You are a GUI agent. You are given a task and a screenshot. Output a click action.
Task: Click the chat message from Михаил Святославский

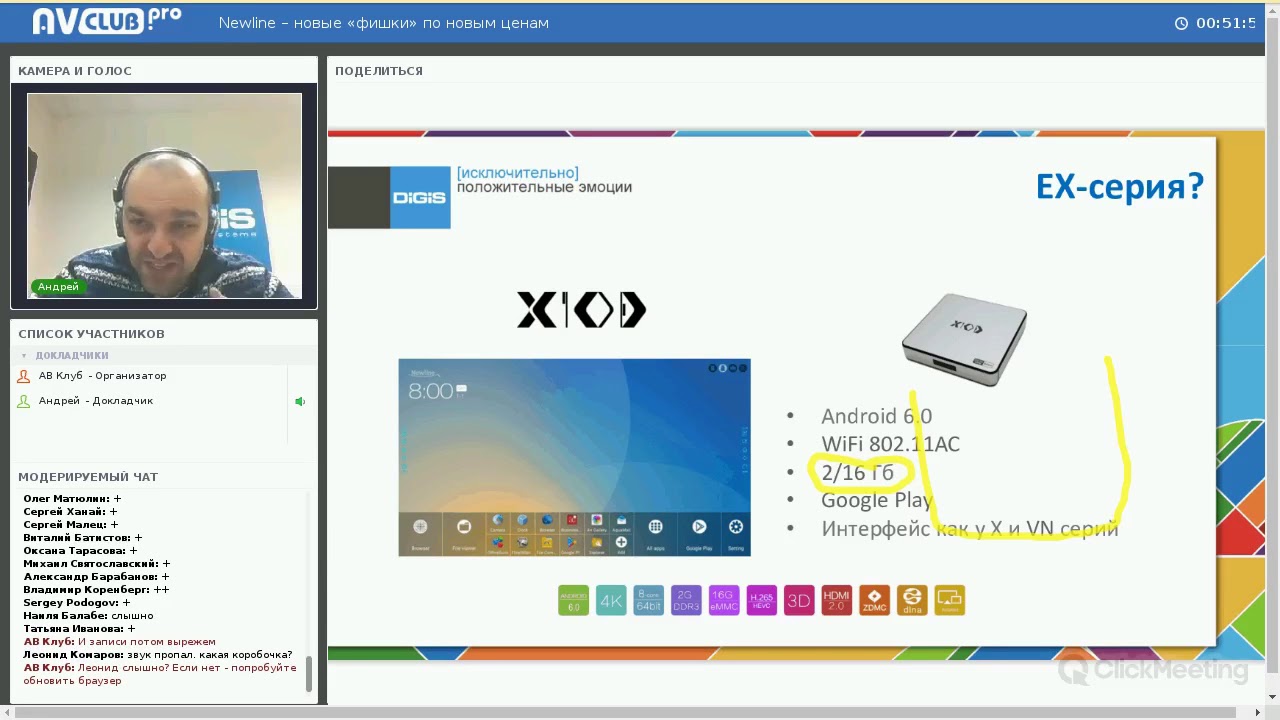(x=97, y=564)
